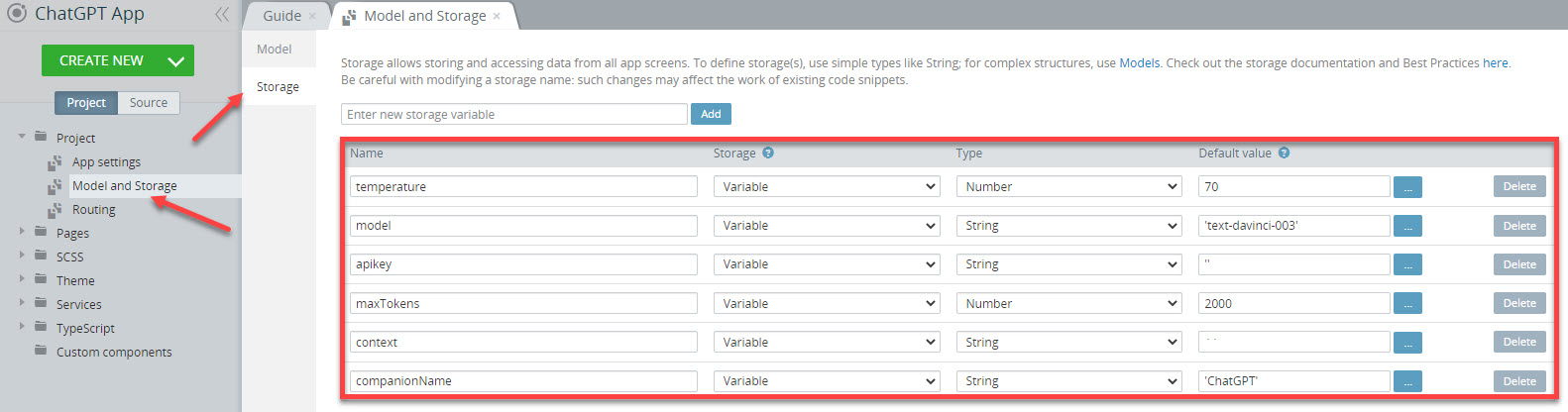Edit the temperature name field

[x=523, y=186]
